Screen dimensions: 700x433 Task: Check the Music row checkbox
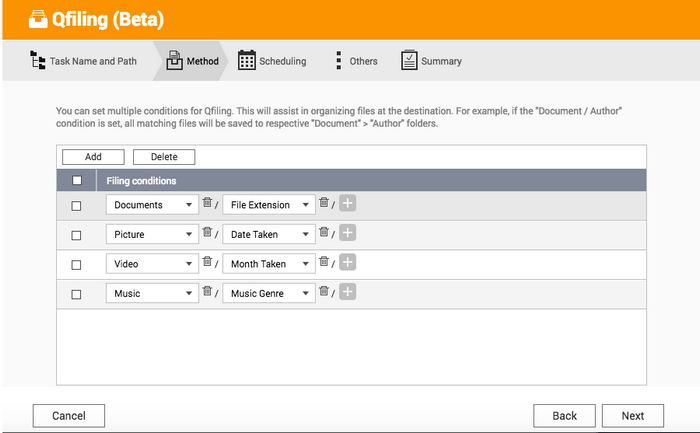(x=76, y=294)
